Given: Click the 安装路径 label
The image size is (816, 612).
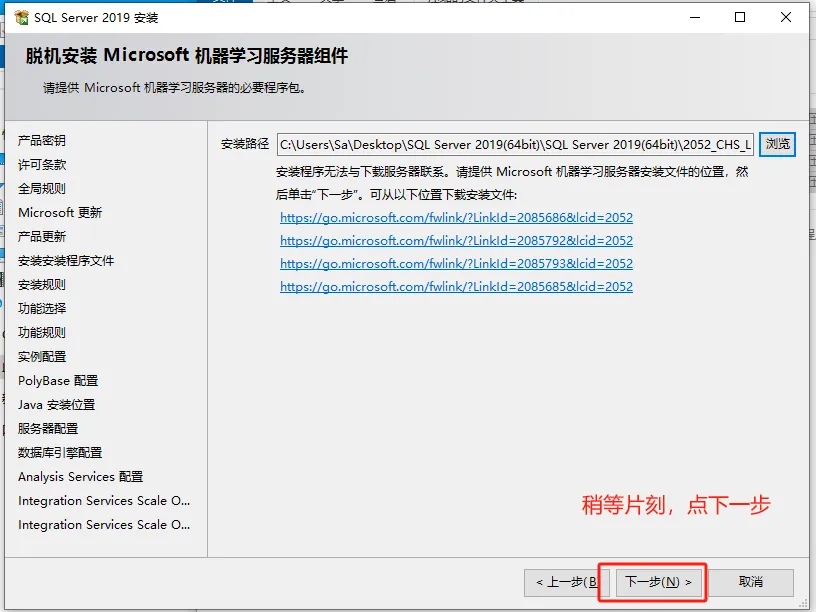Looking at the screenshot, I should point(245,144).
